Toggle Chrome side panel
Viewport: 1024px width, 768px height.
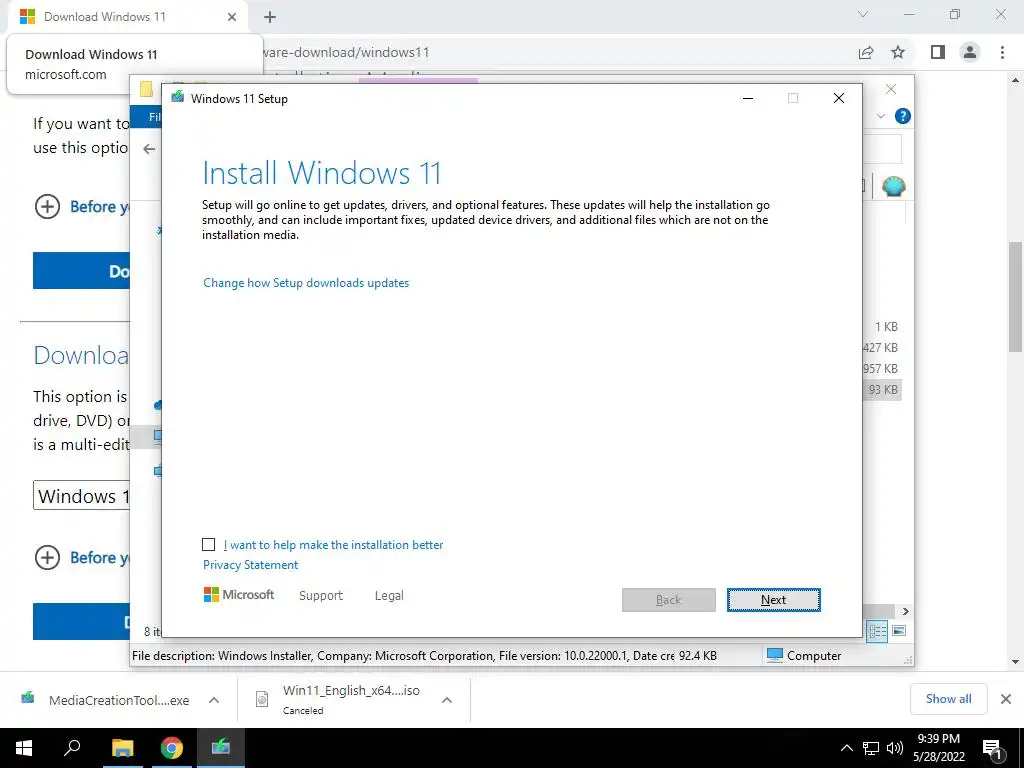pos(938,52)
